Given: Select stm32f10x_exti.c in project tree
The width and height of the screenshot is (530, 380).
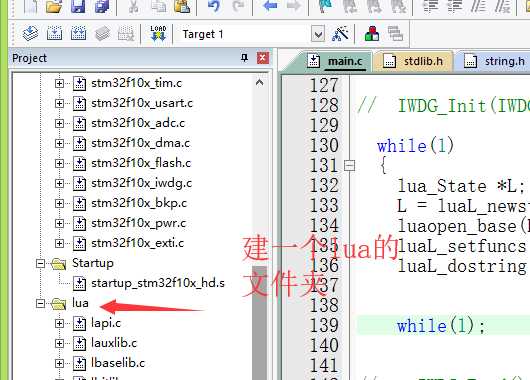Looking at the screenshot, I should [x=138, y=243].
